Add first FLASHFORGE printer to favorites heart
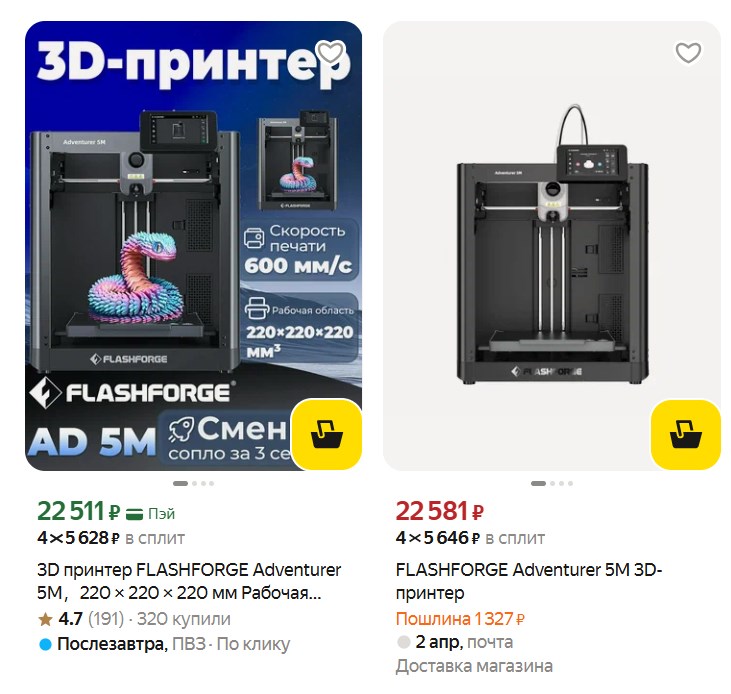This screenshot has width=731, height=694. pos(331,52)
